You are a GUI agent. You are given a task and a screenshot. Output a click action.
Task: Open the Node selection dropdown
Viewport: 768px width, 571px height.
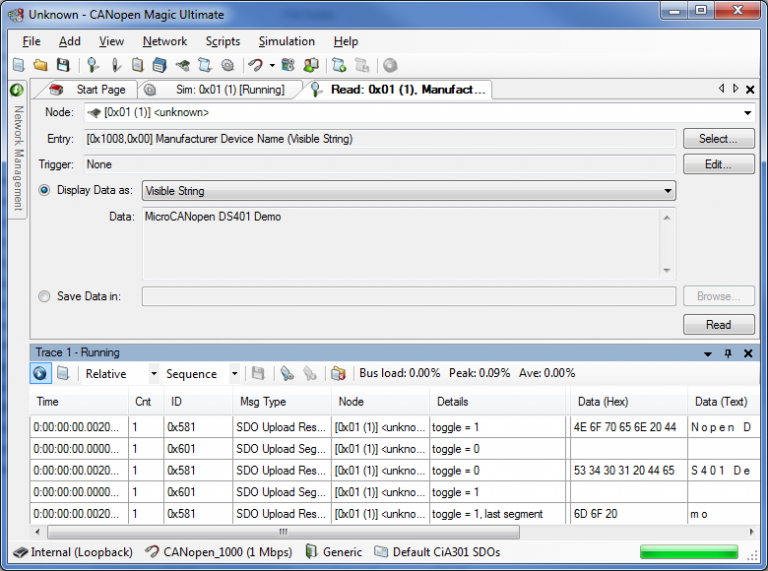coord(747,113)
